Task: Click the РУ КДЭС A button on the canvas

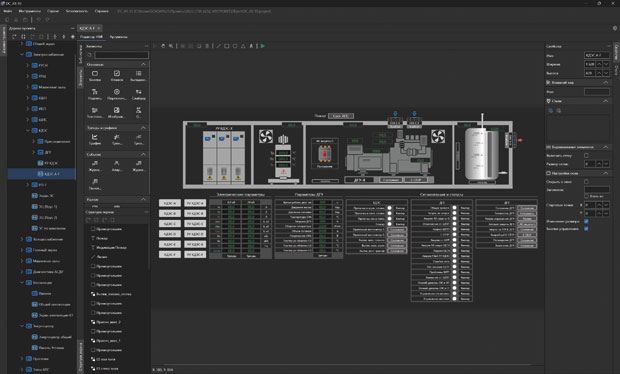Action: 195,203
